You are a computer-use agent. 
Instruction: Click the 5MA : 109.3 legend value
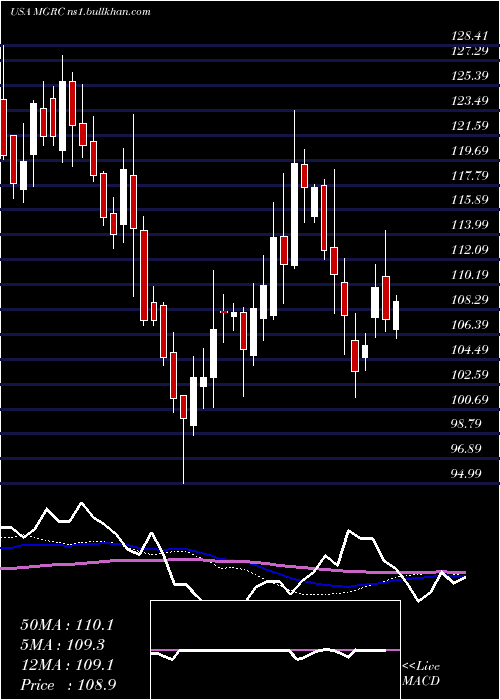[x=63, y=645]
